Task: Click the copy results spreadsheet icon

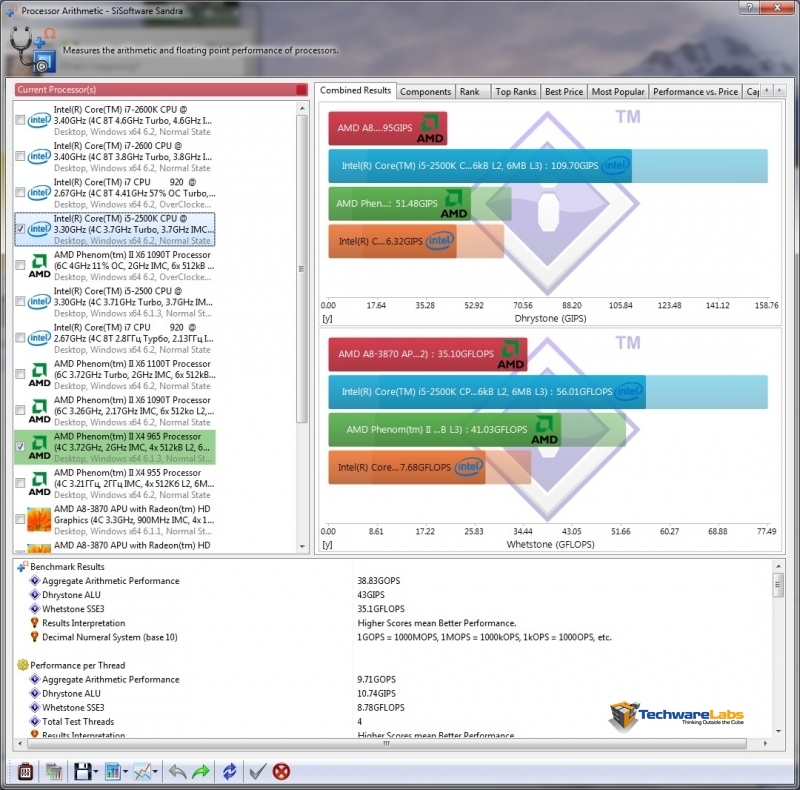Action: click(54, 771)
